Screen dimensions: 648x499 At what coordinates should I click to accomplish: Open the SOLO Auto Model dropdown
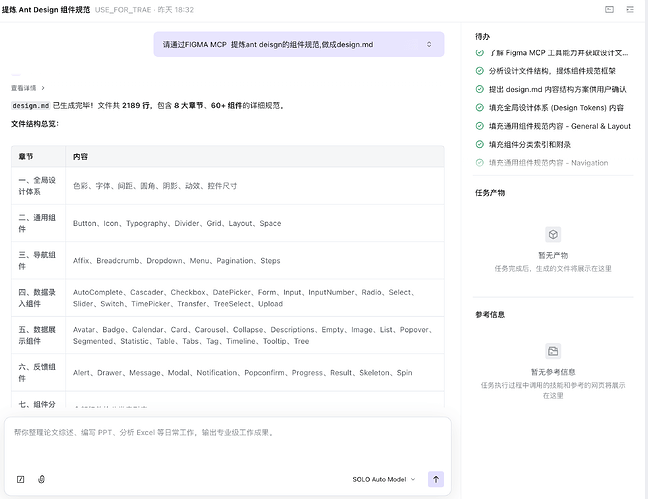(384, 479)
